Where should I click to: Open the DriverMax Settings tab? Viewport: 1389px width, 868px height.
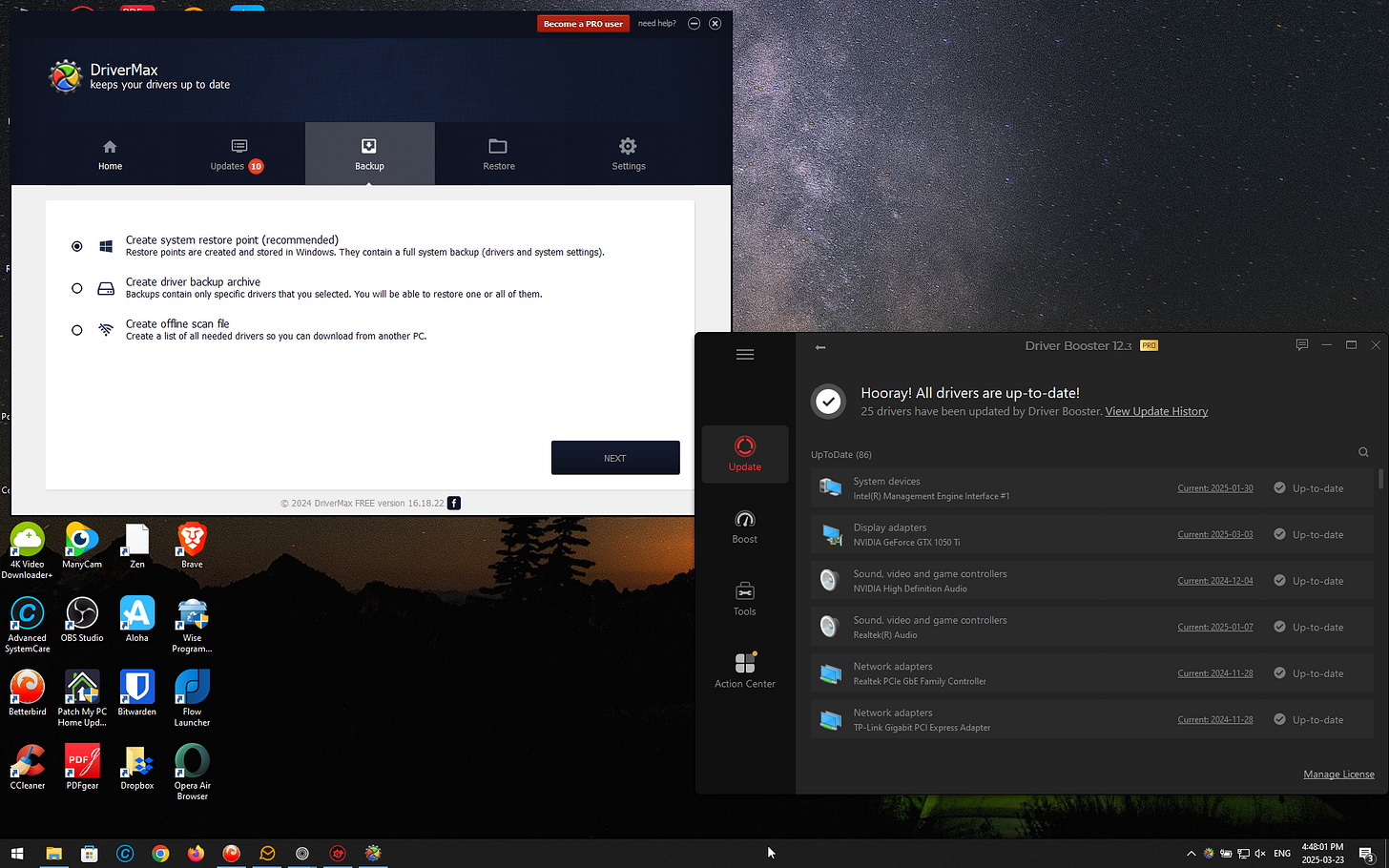click(x=628, y=154)
